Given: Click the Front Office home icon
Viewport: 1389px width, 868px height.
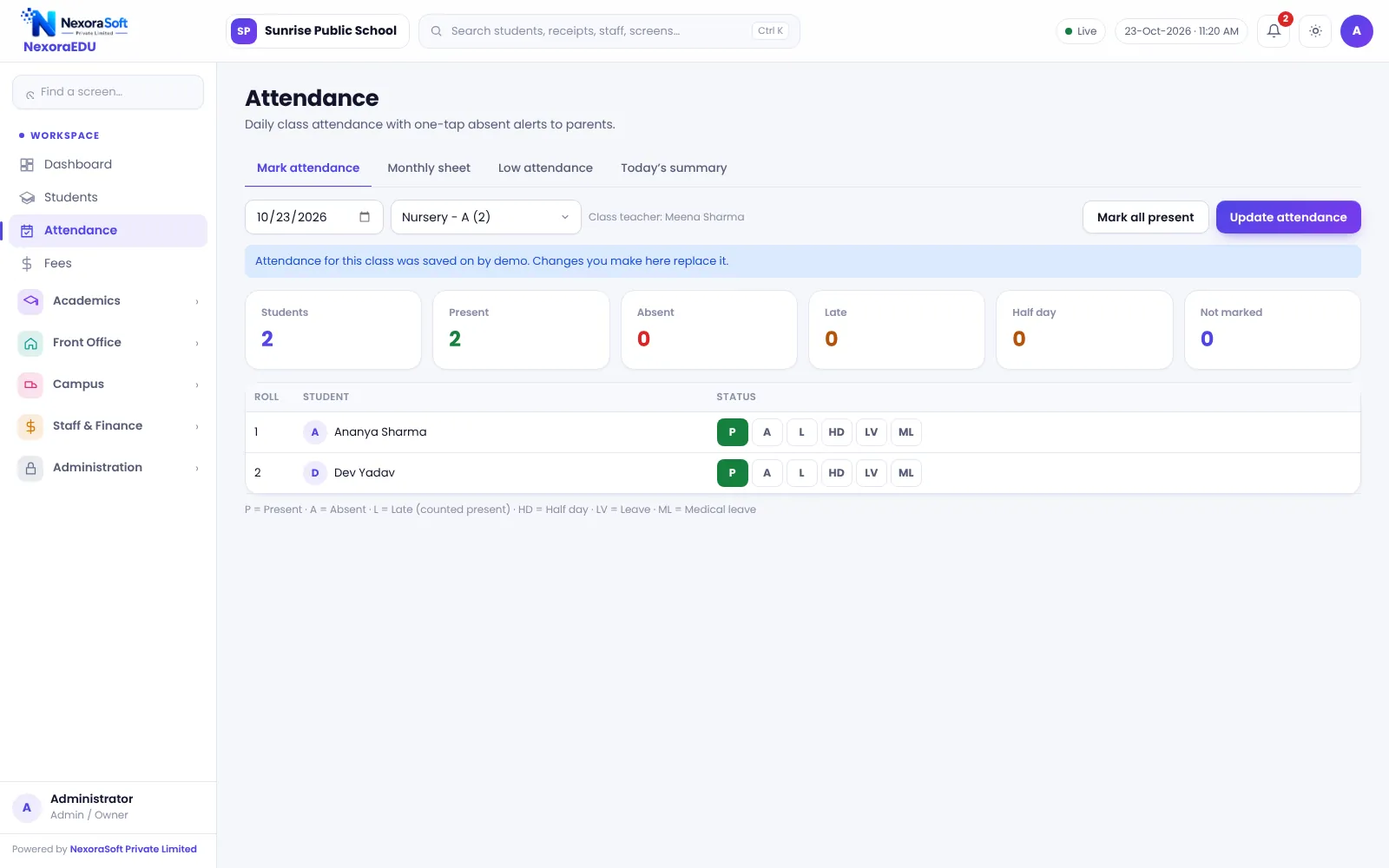Looking at the screenshot, I should coord(30,343).
